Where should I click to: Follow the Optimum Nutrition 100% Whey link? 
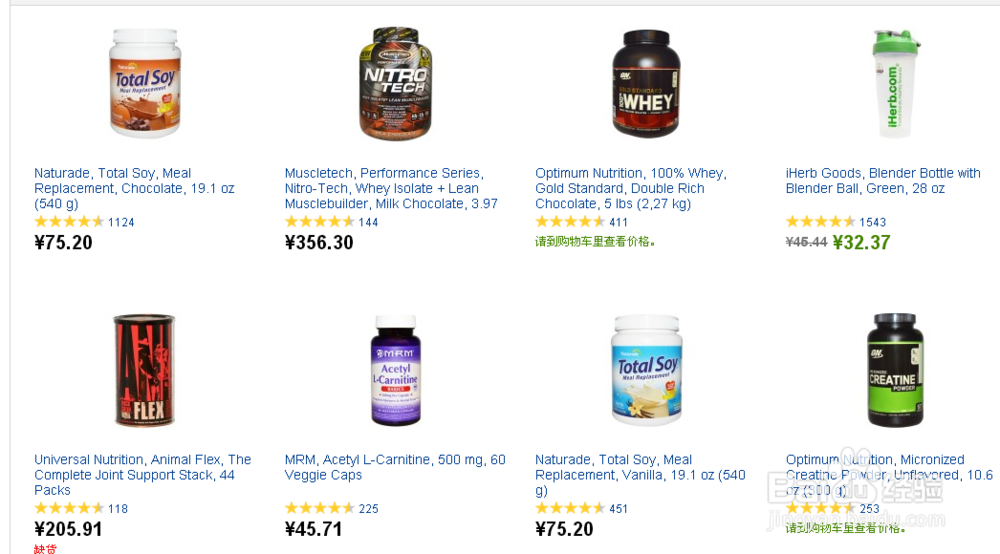pyautogui.click(x=631, y=189)
